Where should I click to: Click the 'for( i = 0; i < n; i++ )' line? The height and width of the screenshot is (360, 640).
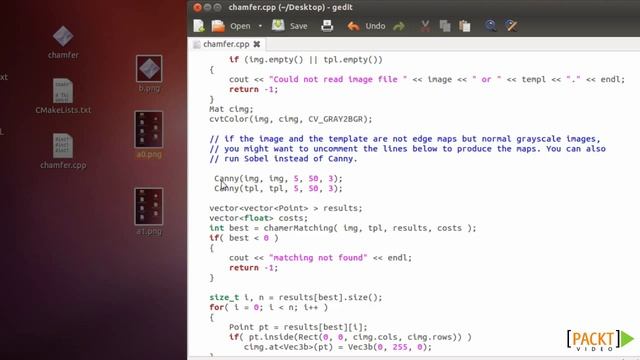[269, 307]
